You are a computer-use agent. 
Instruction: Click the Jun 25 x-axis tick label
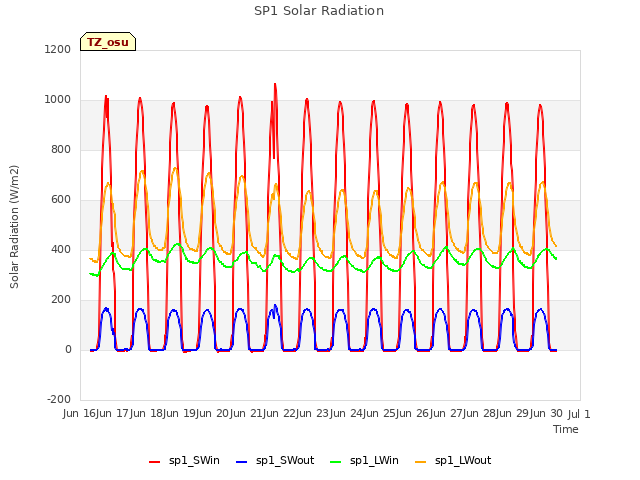point(381,413)
